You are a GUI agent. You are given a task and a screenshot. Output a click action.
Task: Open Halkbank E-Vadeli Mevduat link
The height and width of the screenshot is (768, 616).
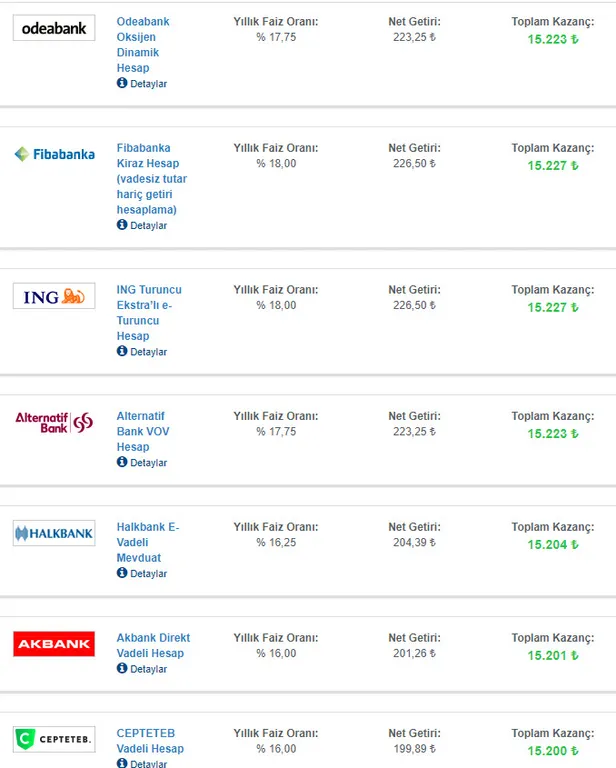coord(147,542)
